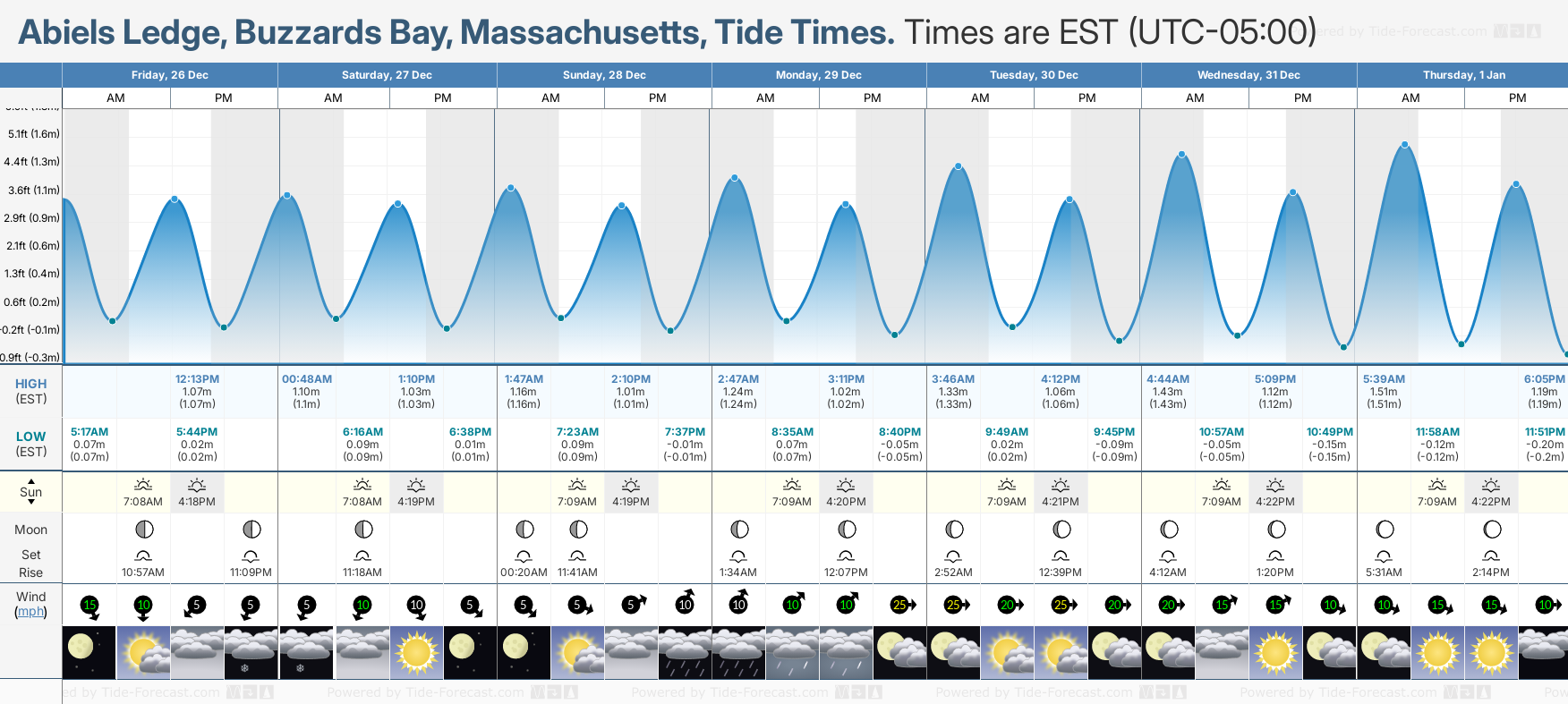This screenshot has width=1568, height=704.
Task: Select the Friday, 26 Dec column header
Action: 170,75
